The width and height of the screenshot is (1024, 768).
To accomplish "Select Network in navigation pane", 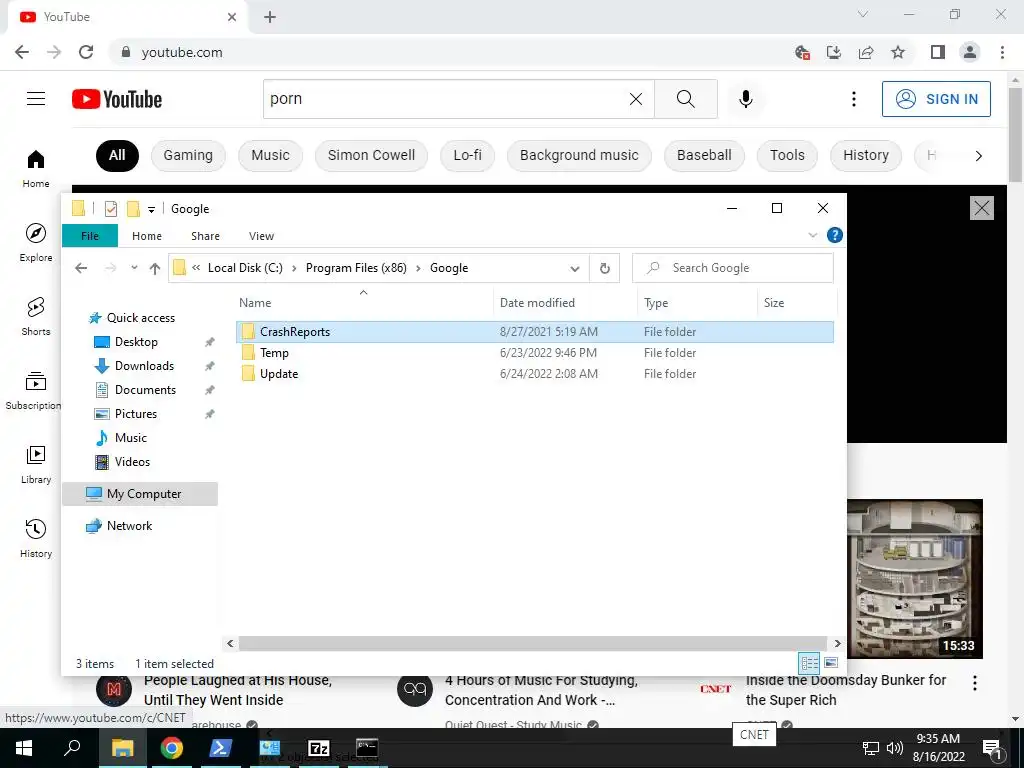I will point(129,526).
